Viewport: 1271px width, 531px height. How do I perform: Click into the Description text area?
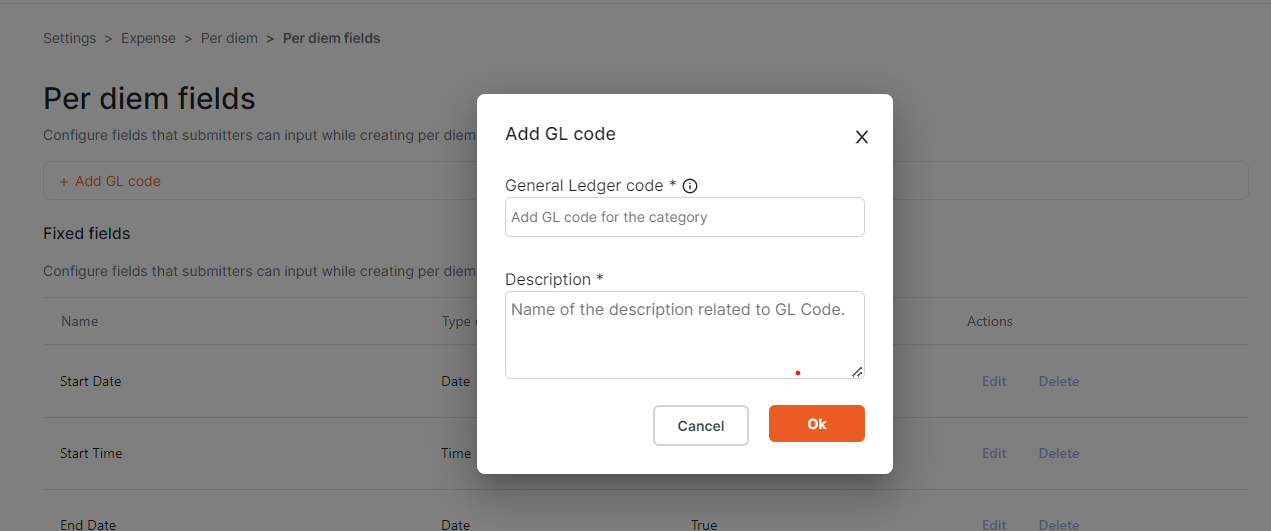click(x=685, y=335)
